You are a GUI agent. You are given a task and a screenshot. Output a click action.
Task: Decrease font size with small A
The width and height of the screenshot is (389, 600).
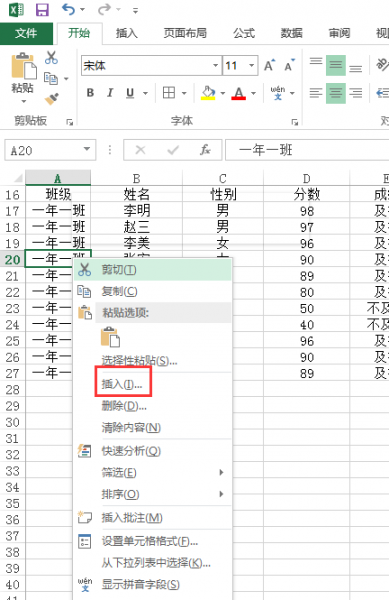point(290,65)
